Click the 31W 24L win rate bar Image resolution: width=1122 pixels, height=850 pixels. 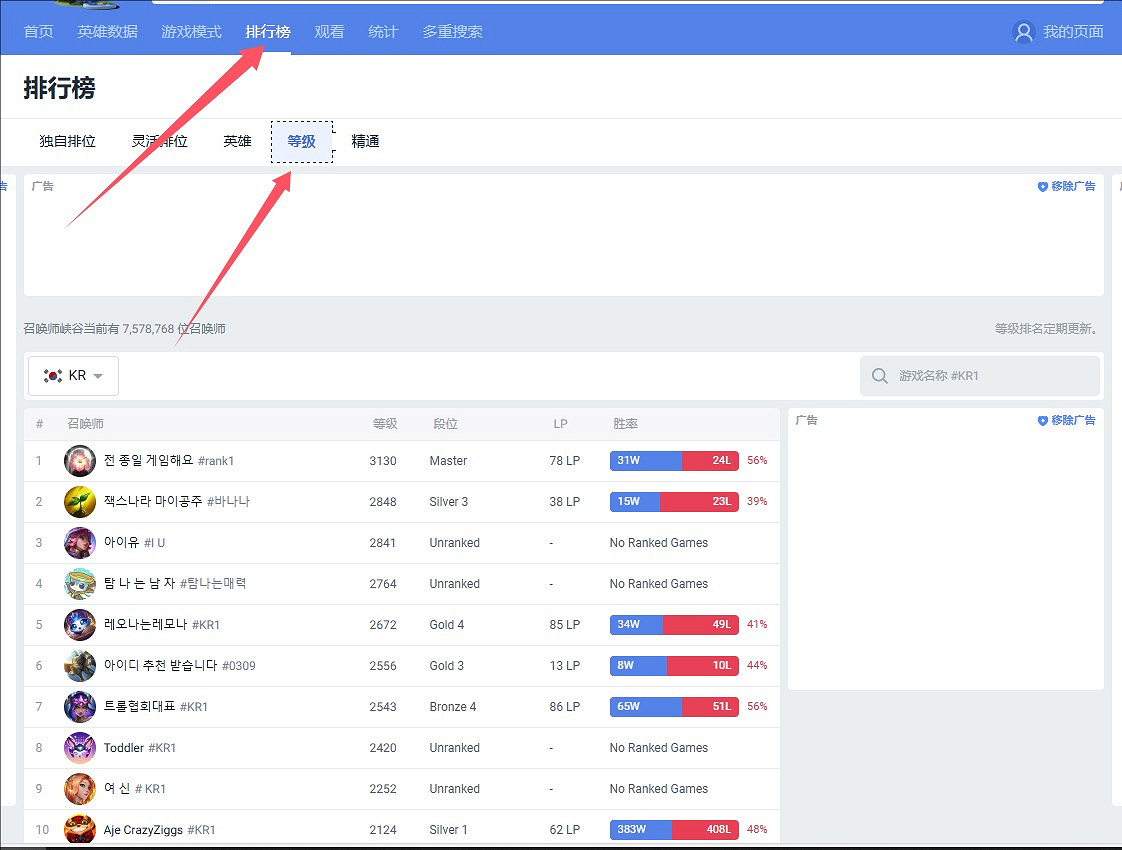674,461
